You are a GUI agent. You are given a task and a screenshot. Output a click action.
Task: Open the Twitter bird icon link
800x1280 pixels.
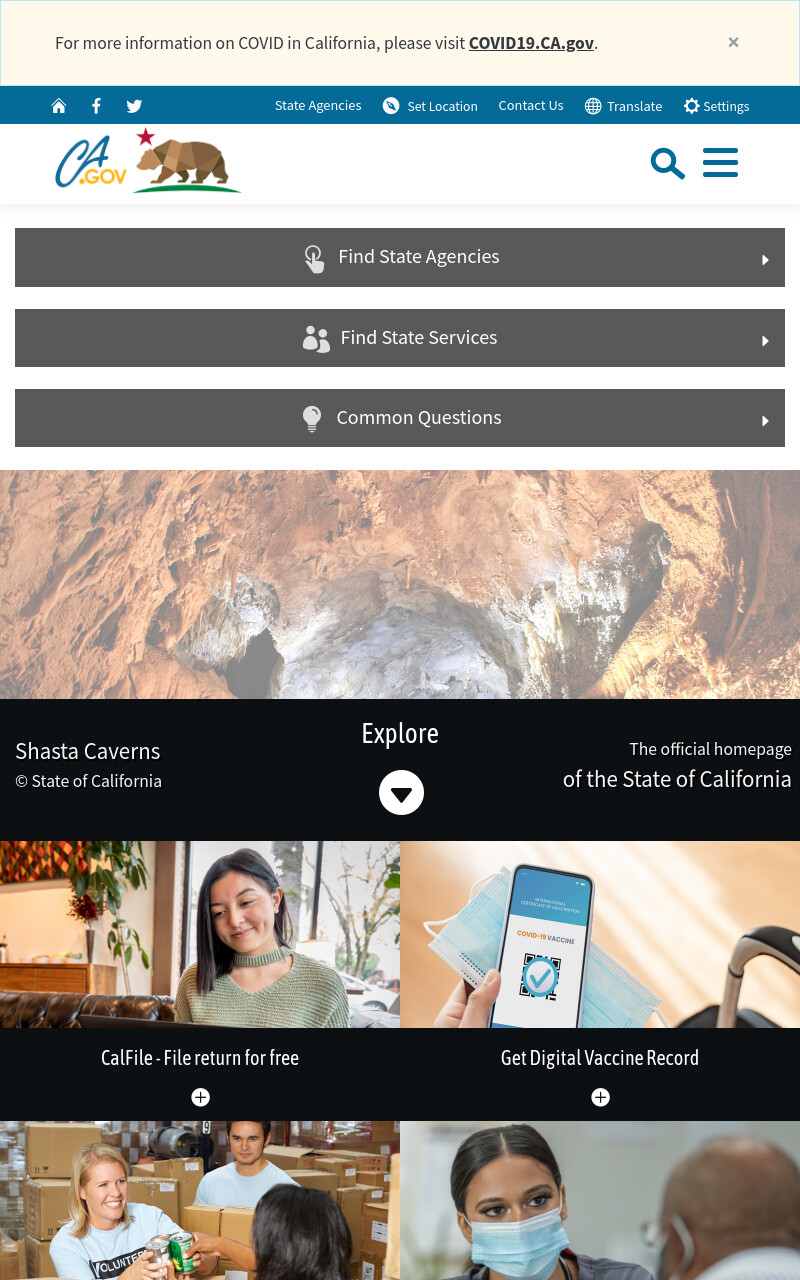point(134,106)
